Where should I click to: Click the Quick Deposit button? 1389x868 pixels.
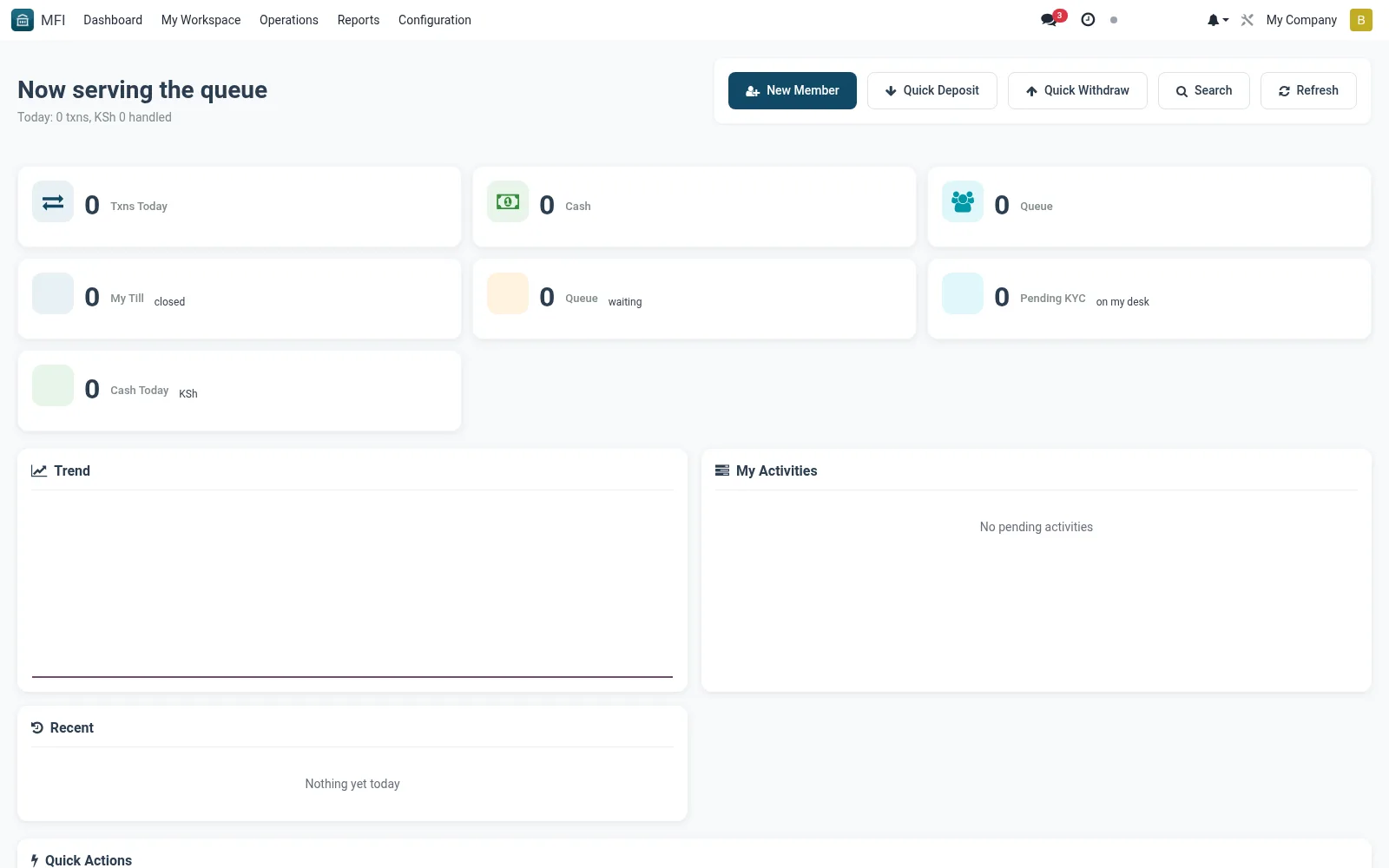coord(932,90)
